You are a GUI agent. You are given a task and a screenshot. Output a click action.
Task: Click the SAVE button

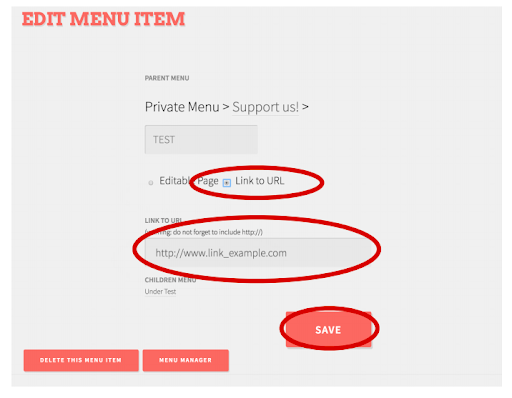tap(328, 330)
